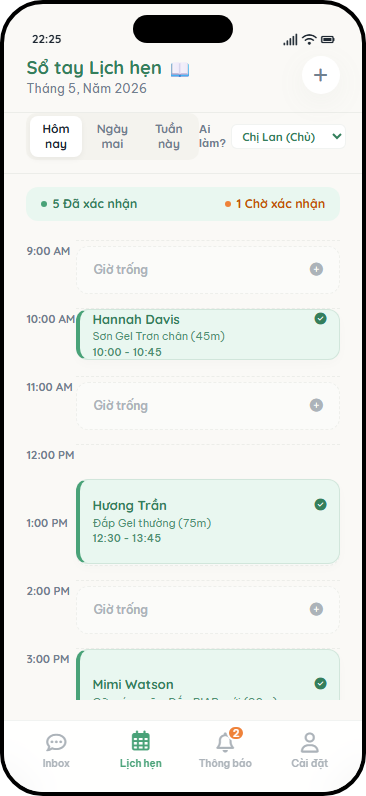366x796 pixels.
Task: Open the Inbox chat icon
Action: 56,743
